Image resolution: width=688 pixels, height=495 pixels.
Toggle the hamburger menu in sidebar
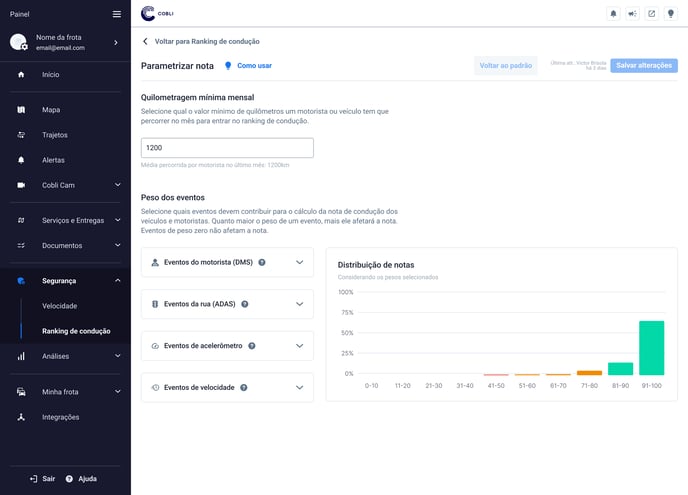click(x=117, y=14)
